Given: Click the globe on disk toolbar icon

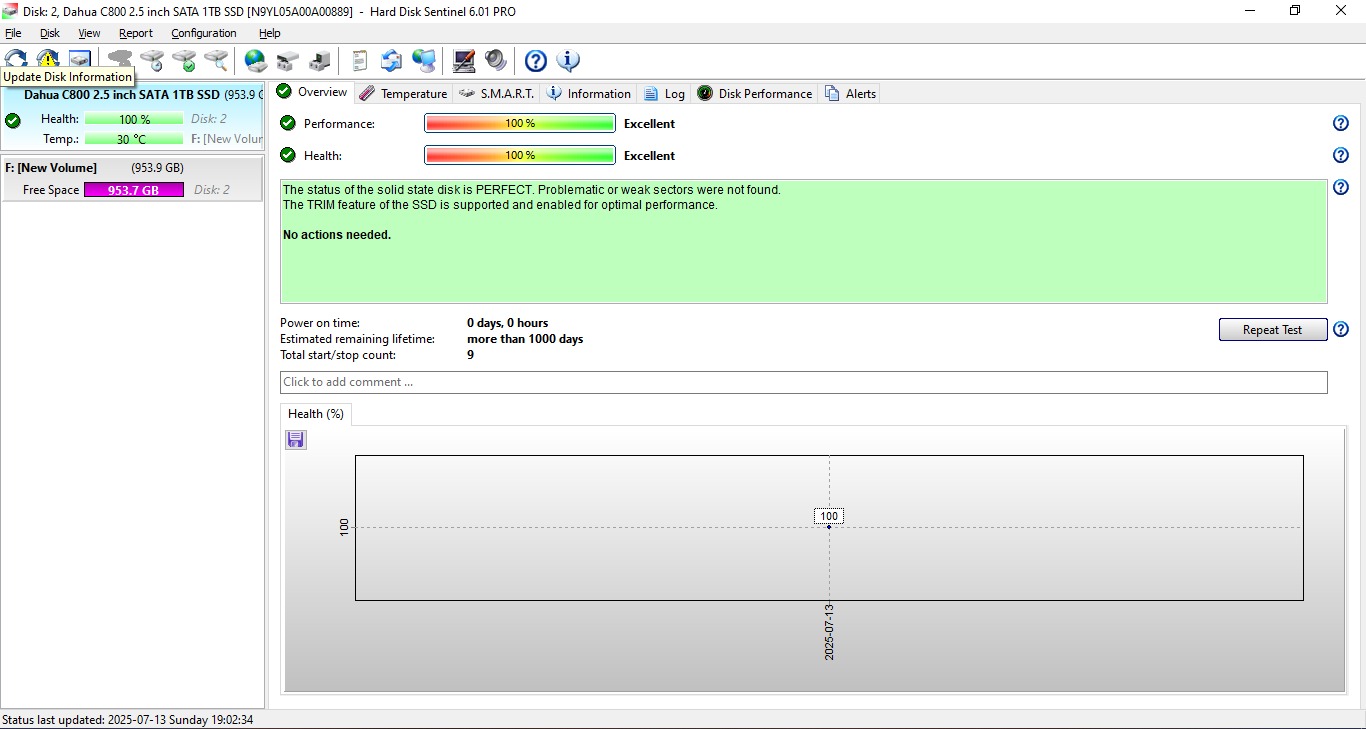Looking at the screenshot, I should click(256, 61).
